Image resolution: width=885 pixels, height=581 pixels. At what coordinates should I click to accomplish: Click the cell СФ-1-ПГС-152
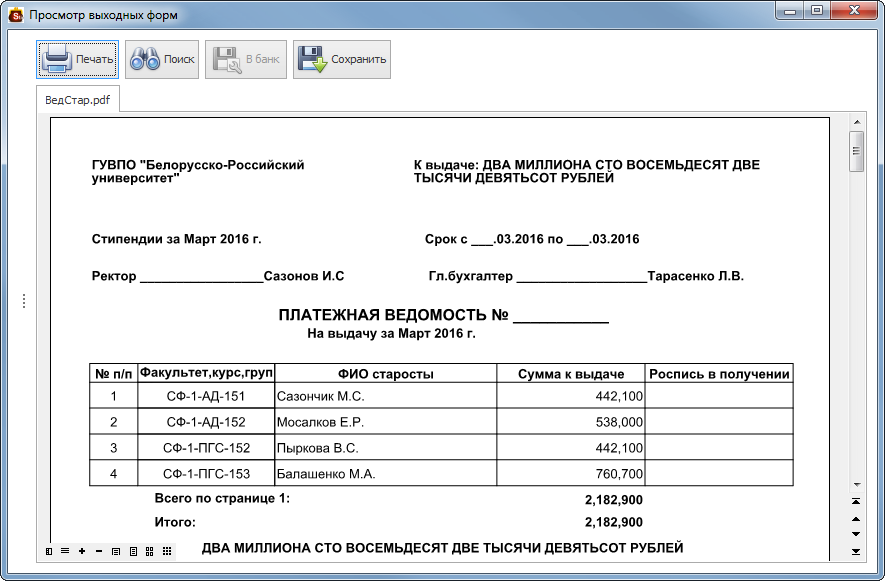(x=206, y=448)
